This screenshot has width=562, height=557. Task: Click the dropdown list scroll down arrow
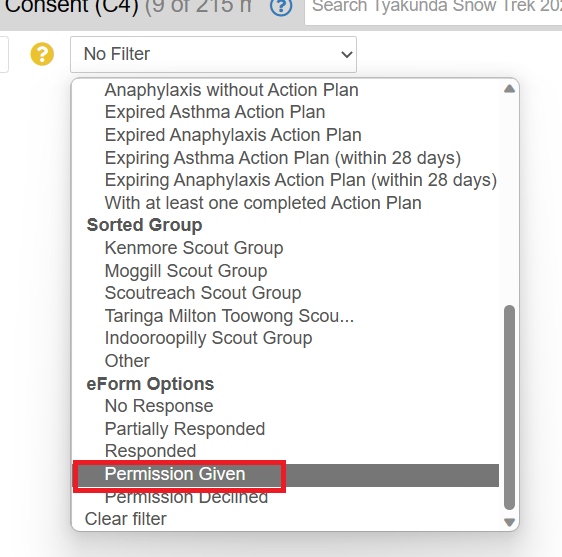pyautogui.click(x=509, y=522)
